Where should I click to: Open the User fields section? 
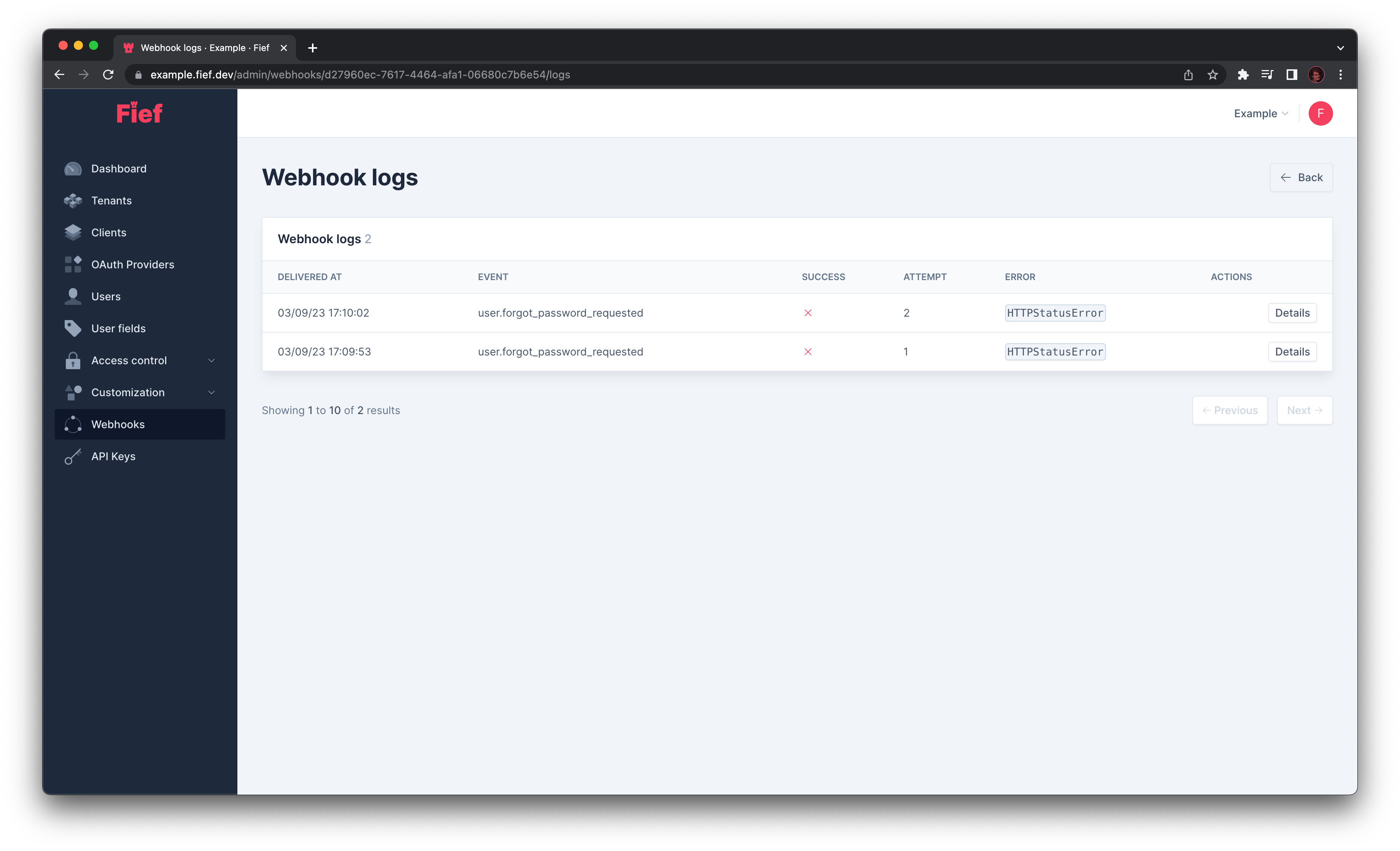(x=118, y=328)
